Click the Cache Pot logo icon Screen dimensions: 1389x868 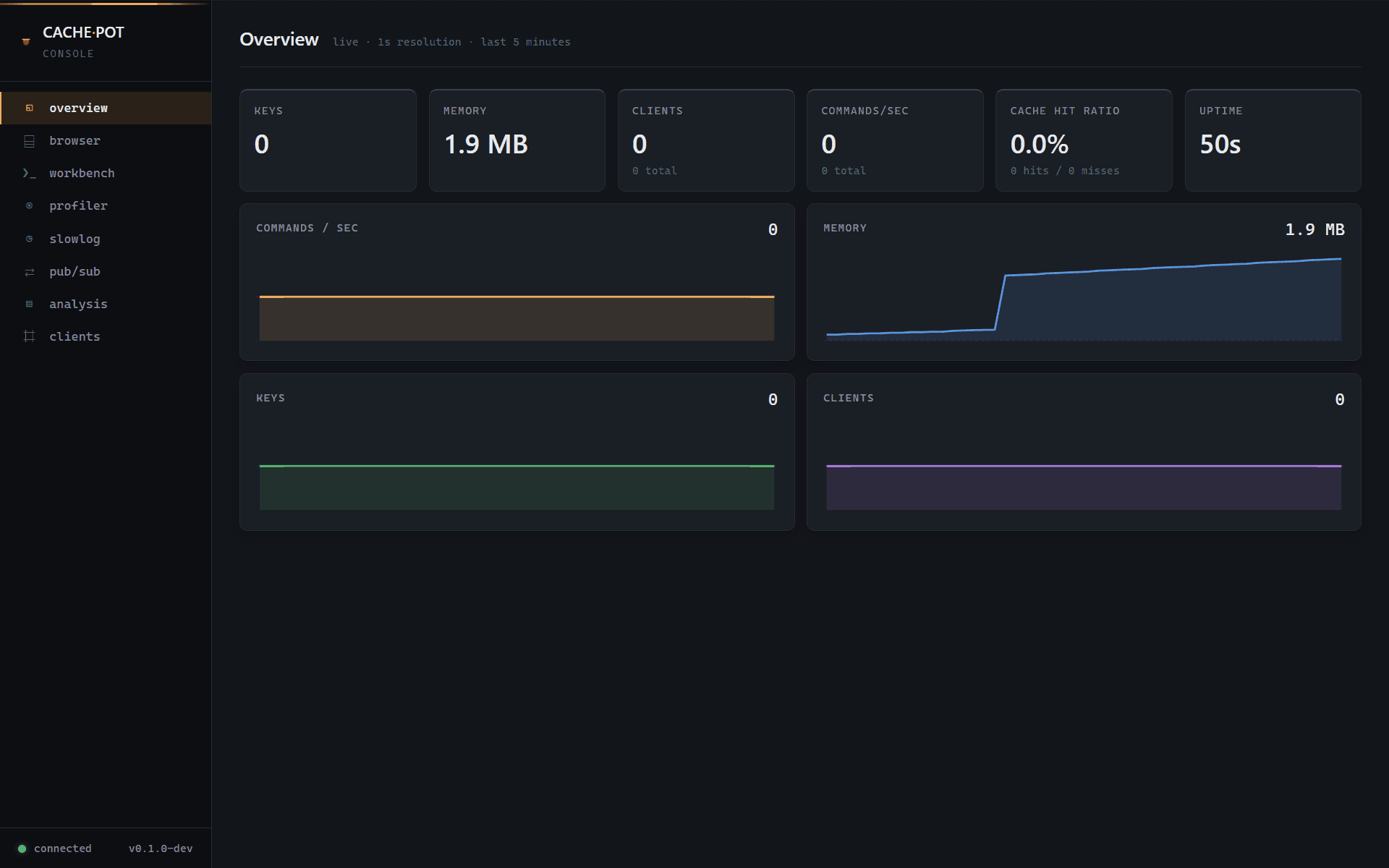coord(26,42)
